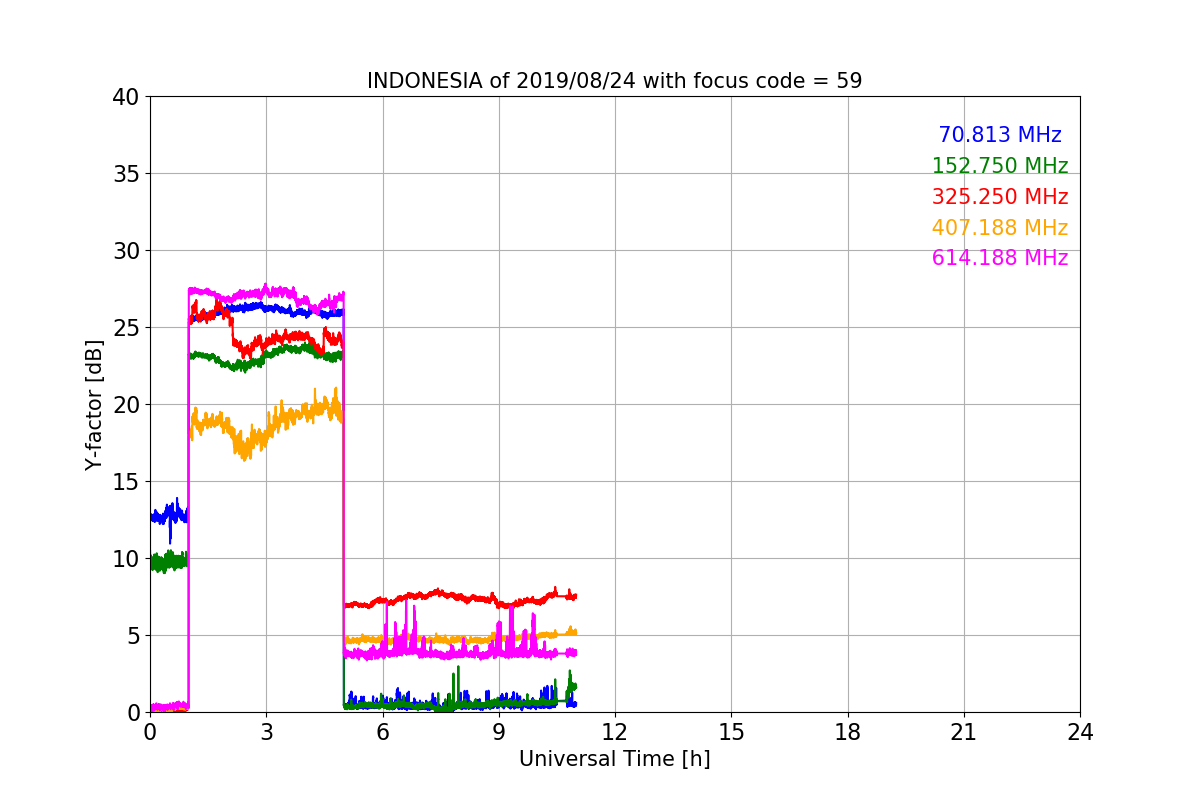The height and width of the screenshot is (800, 1200).
Task: Click the y-axis tick label 15
Action: click(x=126, y=482)
